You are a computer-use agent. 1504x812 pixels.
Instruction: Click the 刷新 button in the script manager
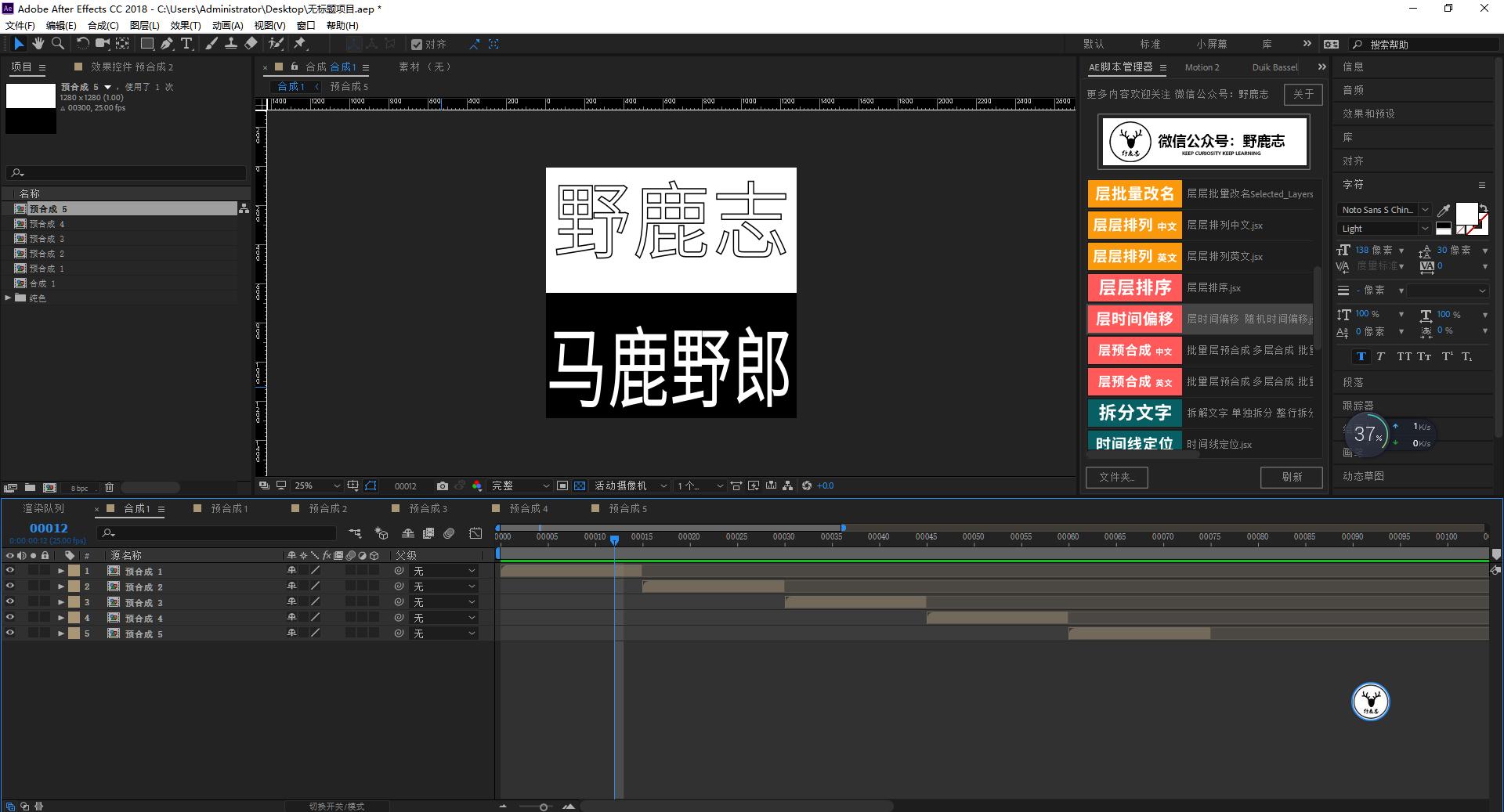point(1292,478)
